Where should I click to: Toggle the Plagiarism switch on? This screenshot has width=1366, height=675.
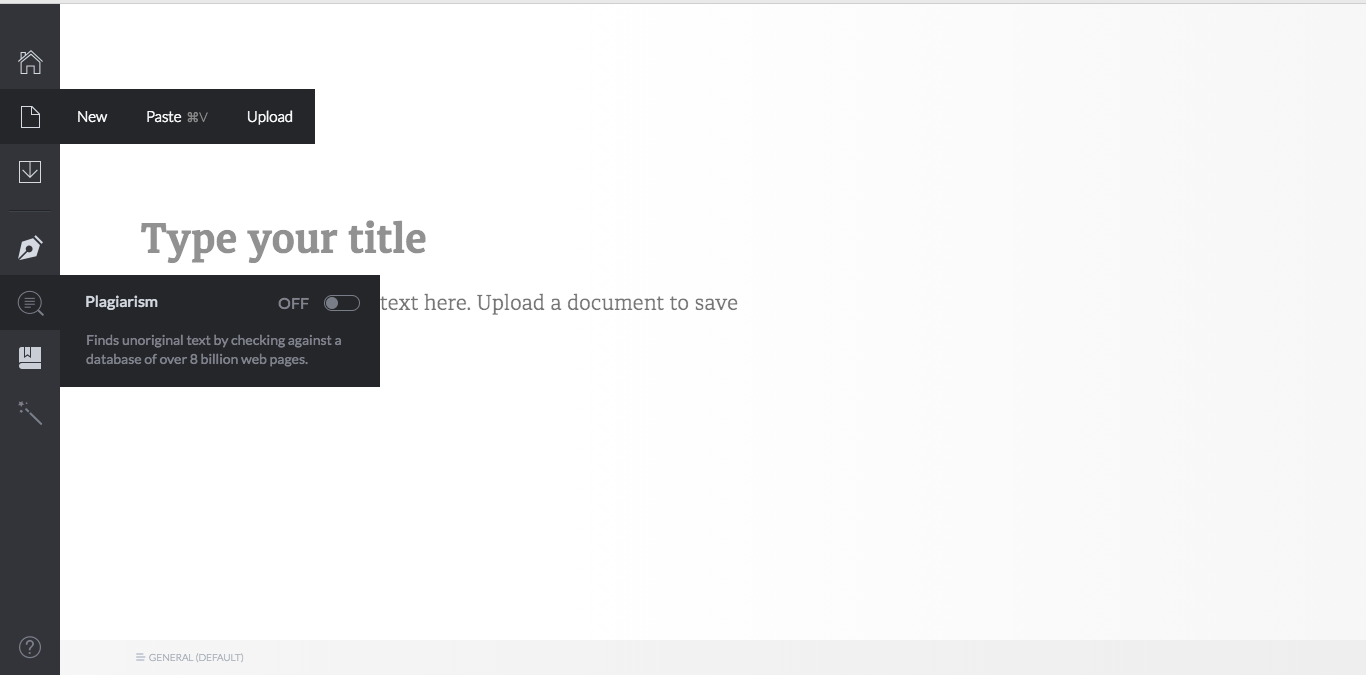(x=342, y=303)
